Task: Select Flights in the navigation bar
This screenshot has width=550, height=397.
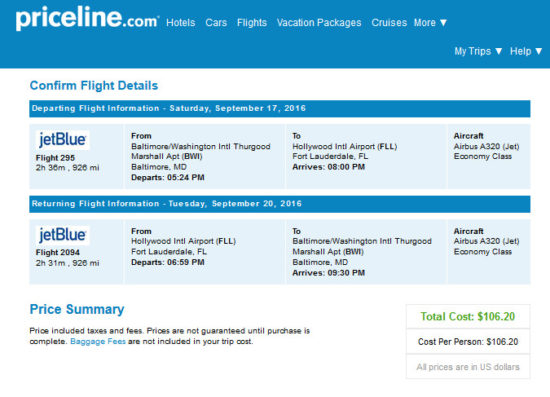Action: click(252, 23)
